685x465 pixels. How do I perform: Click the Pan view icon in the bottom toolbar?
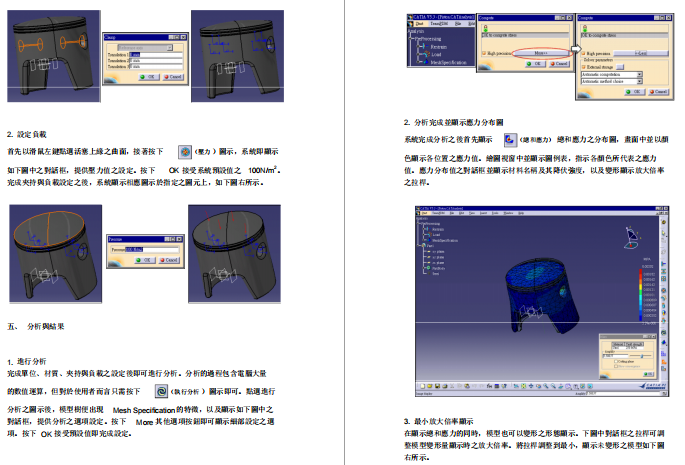click(x=531, y=386)
